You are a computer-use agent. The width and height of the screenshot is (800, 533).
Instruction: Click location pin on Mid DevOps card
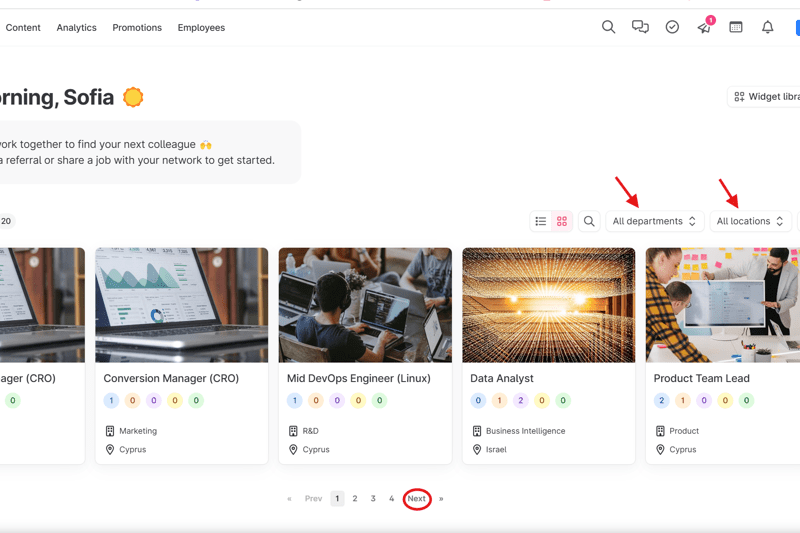coord(293,449)
